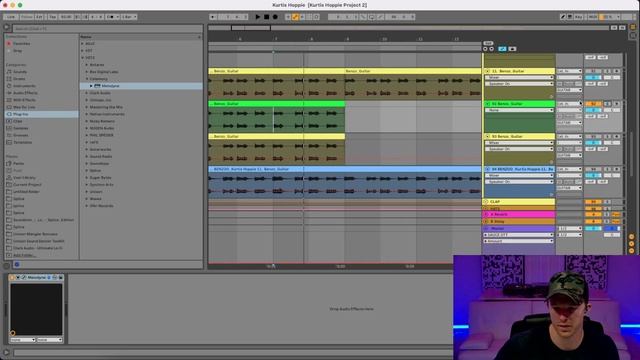Collapse the browser with its toggle arrow
The image size is (640, 360).
pos(7,28)
